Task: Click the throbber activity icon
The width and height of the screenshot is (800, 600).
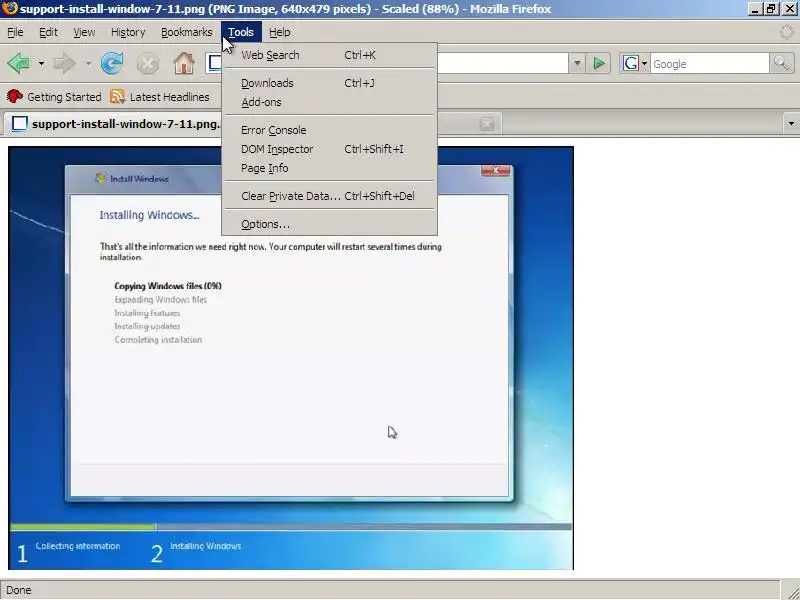Action: 787,32
